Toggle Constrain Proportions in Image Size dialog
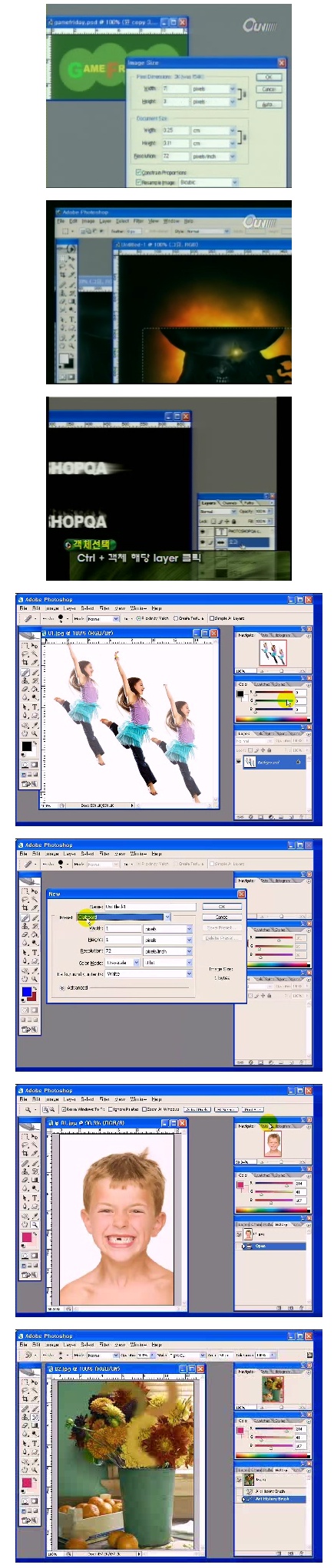334x1568 pixels. 138,173
